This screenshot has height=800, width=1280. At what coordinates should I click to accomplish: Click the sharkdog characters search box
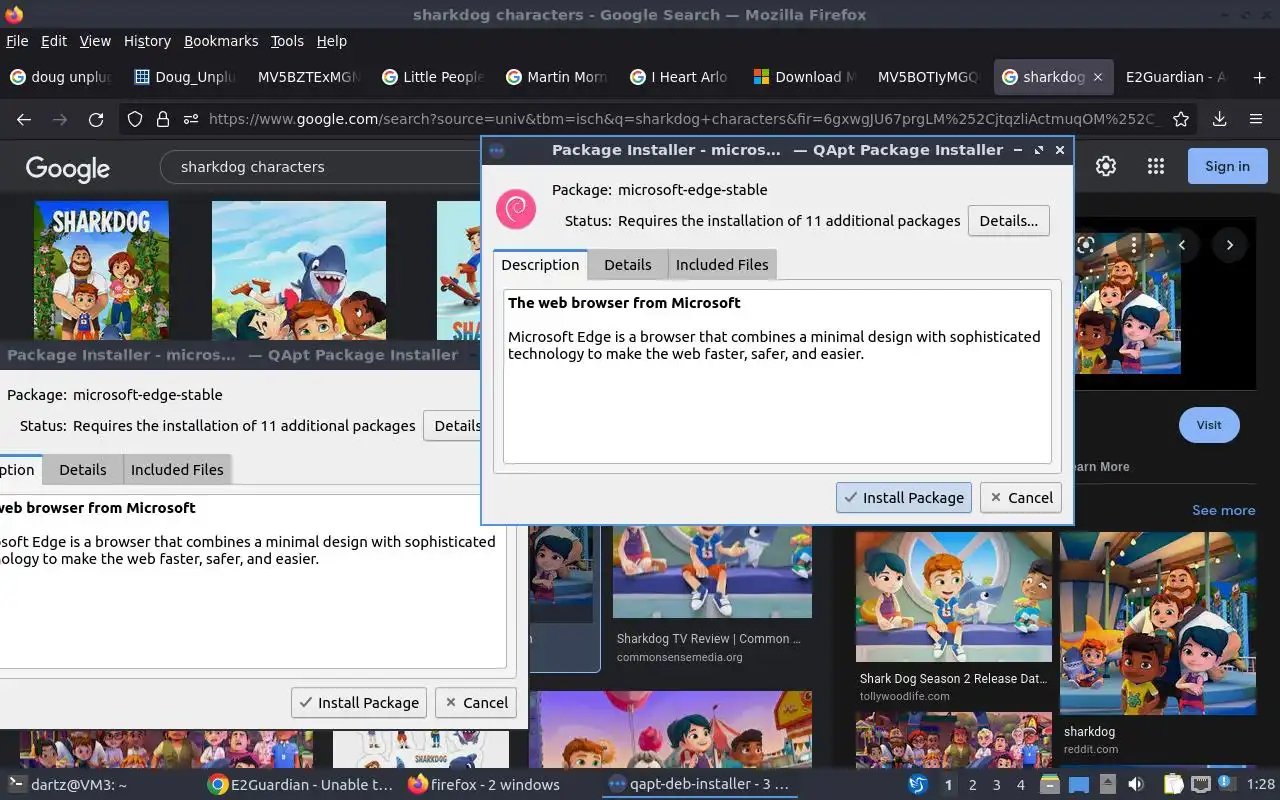click(x=320, y=167)
